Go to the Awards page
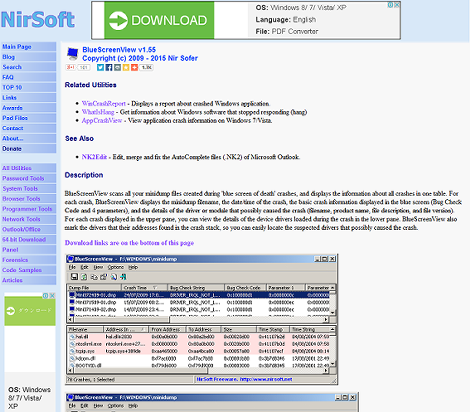The width and height of the screenshot is (470, 412). (28, 108)
